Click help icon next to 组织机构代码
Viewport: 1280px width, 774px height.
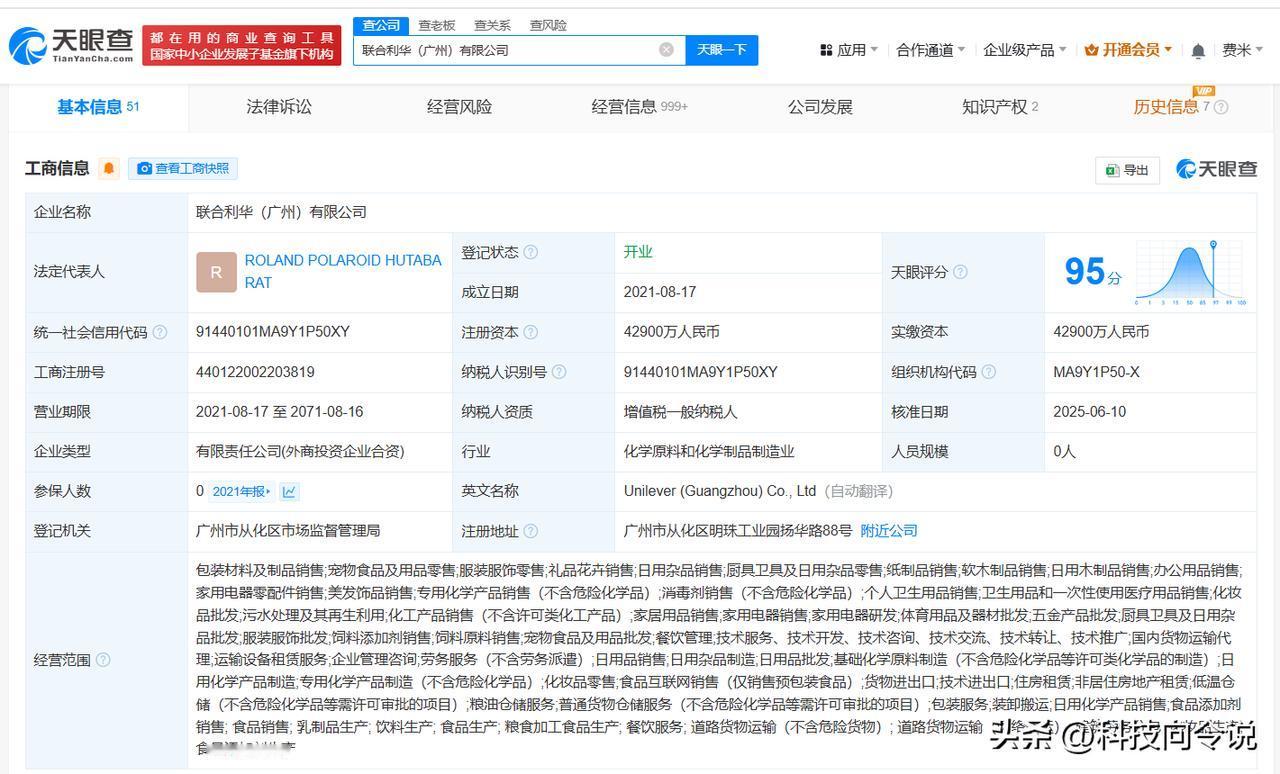988,372
